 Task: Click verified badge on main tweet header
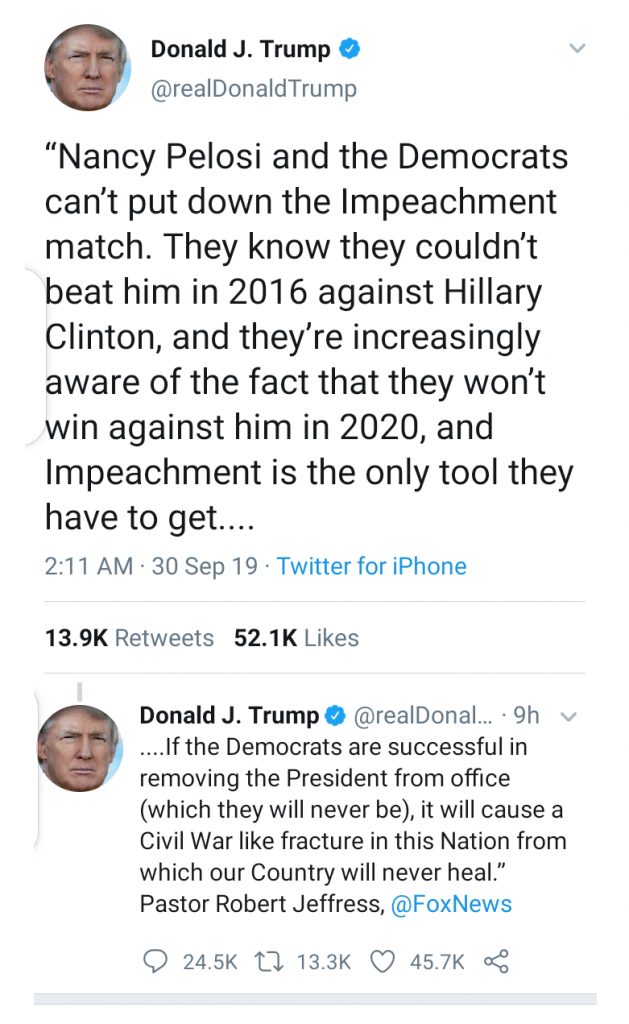tap(351, 49)
